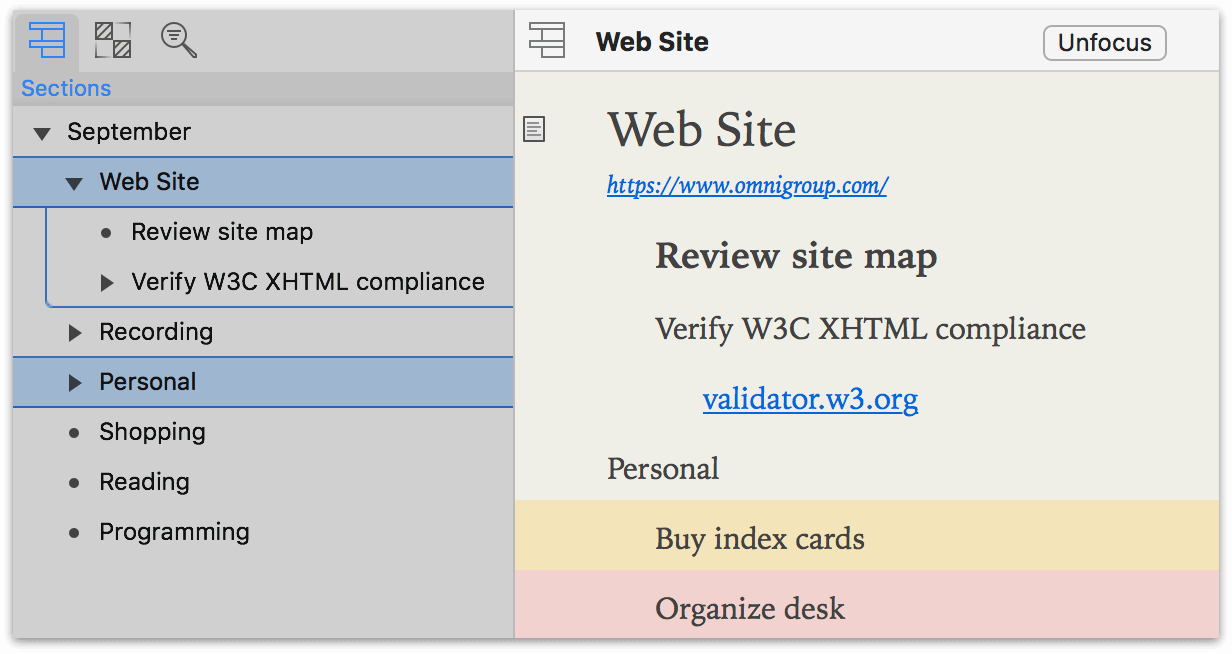Open the validator.w3.org link
The image size is (1232, 654).
810,400
